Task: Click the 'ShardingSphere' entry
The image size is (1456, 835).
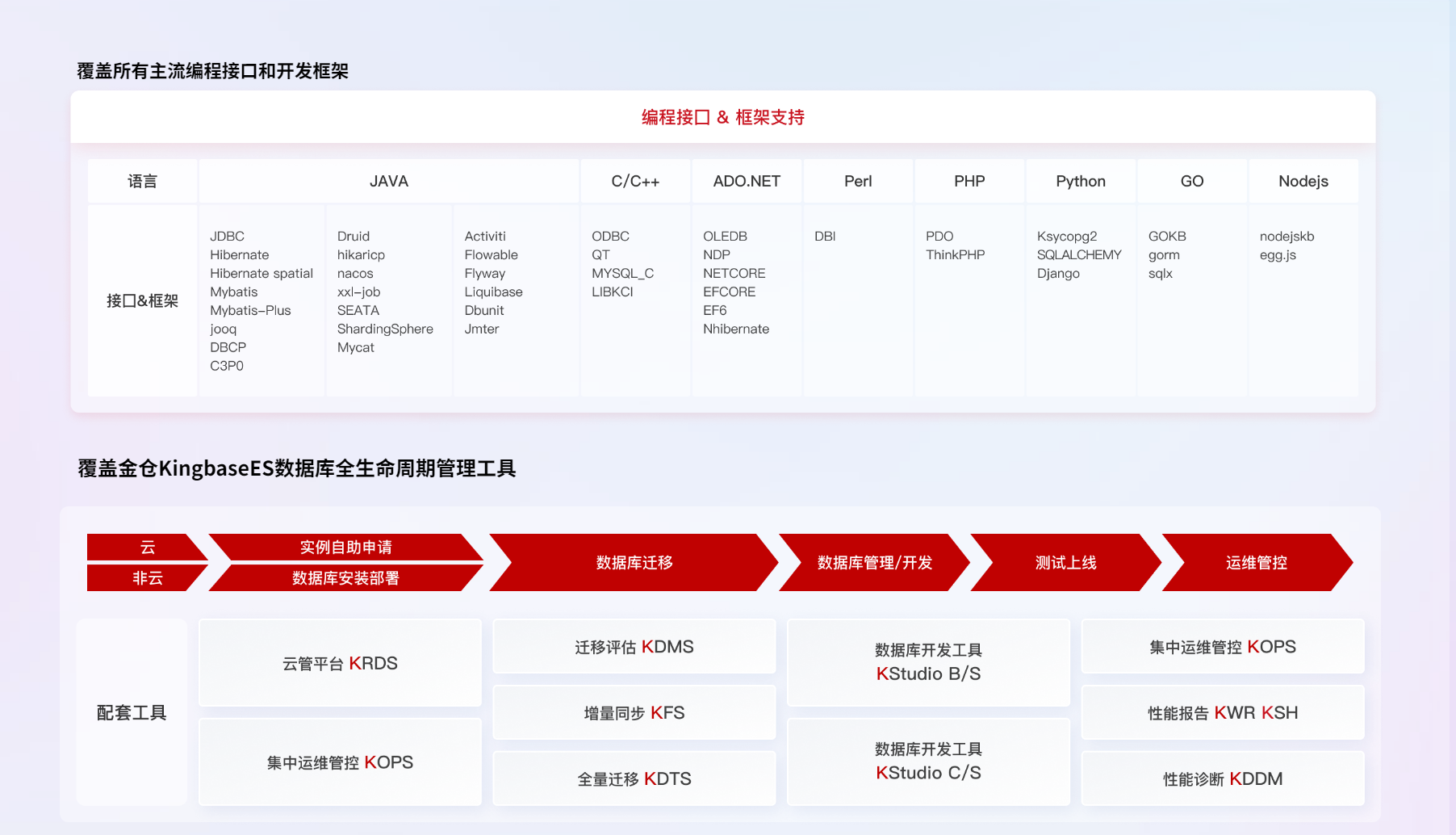Action: [385, 329]
